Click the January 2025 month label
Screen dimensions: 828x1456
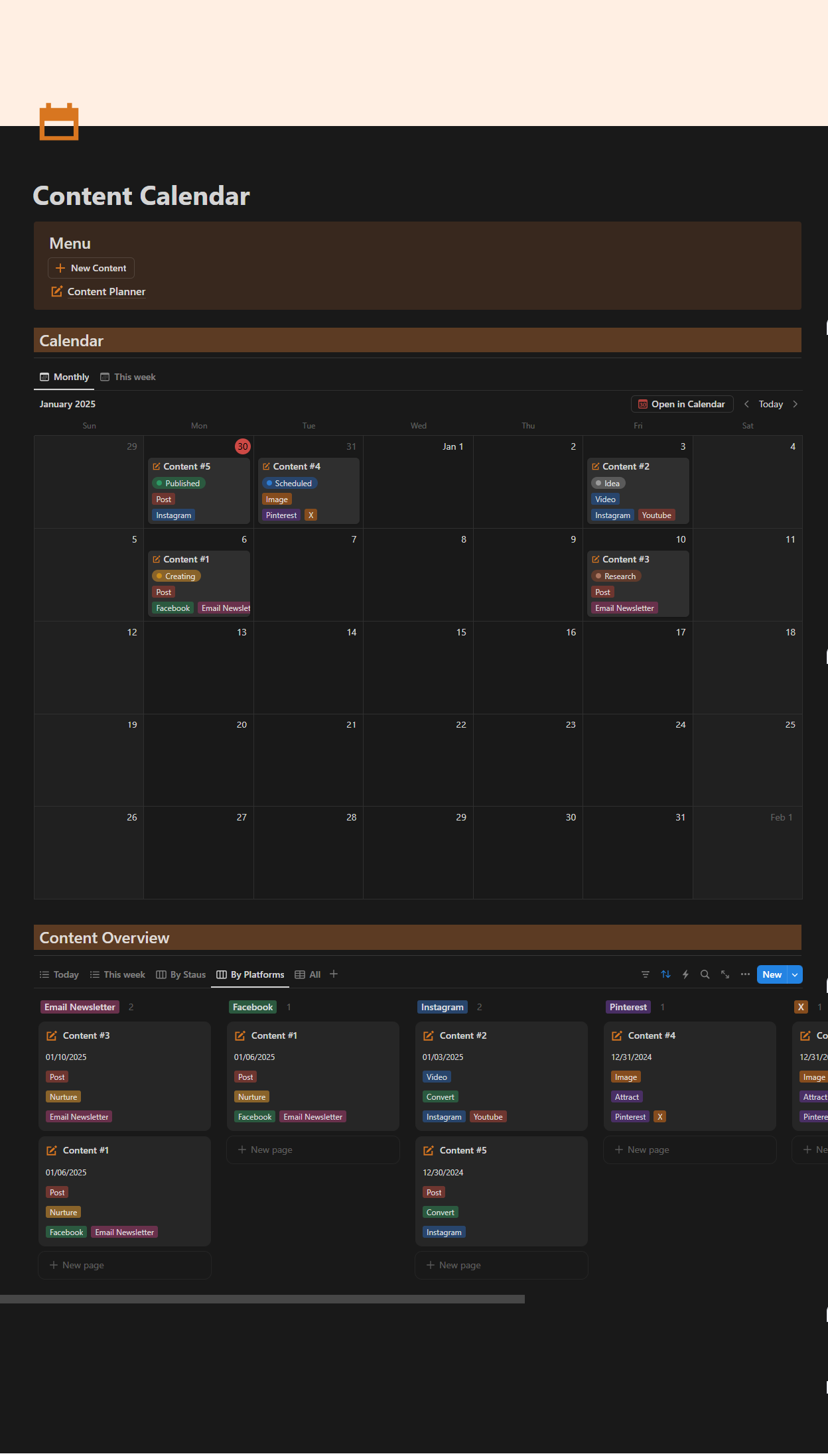(x=68, y=404)
